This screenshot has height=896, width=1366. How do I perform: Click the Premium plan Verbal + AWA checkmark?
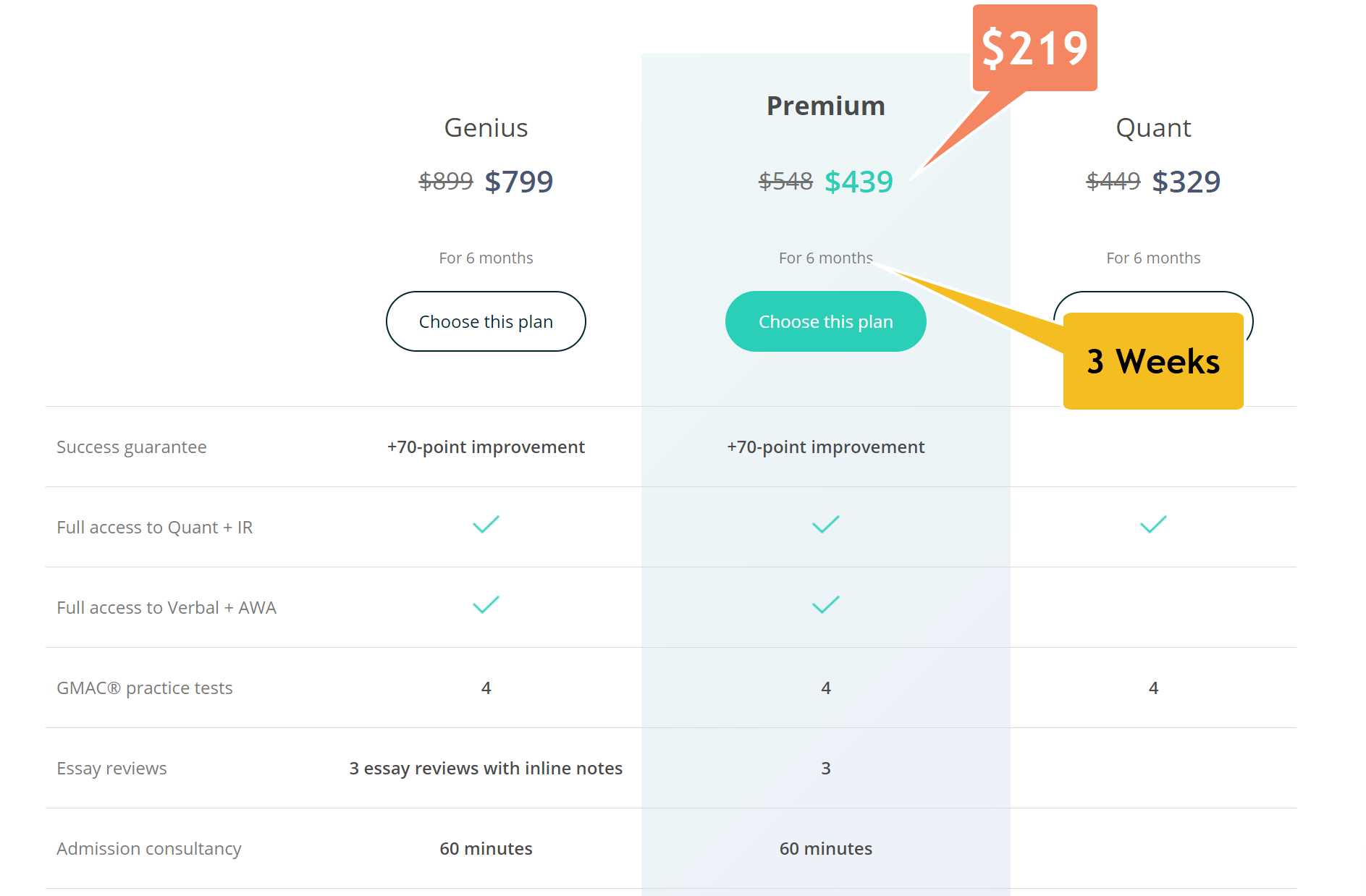coord(825,605)
